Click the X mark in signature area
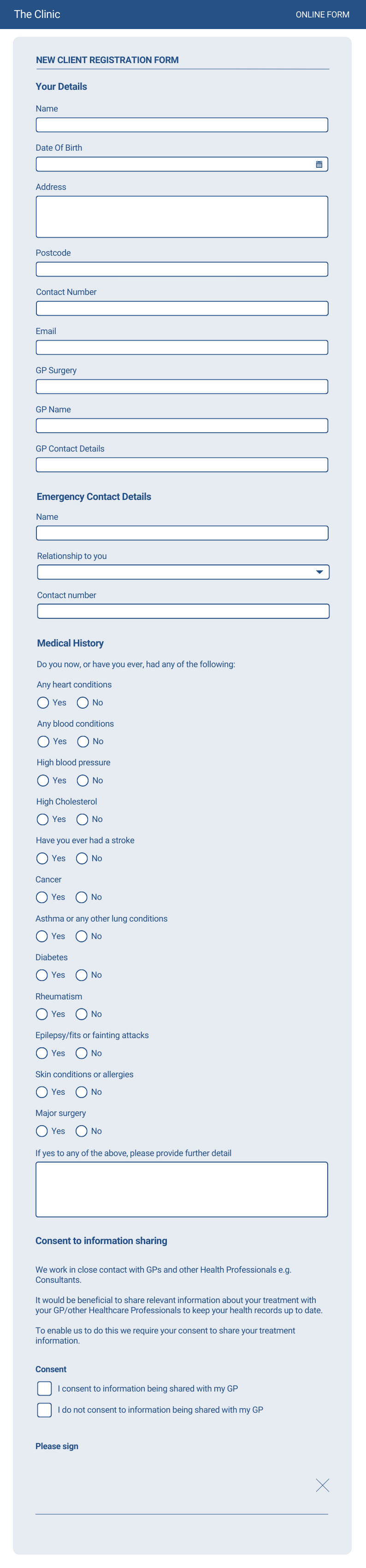 322,1485
